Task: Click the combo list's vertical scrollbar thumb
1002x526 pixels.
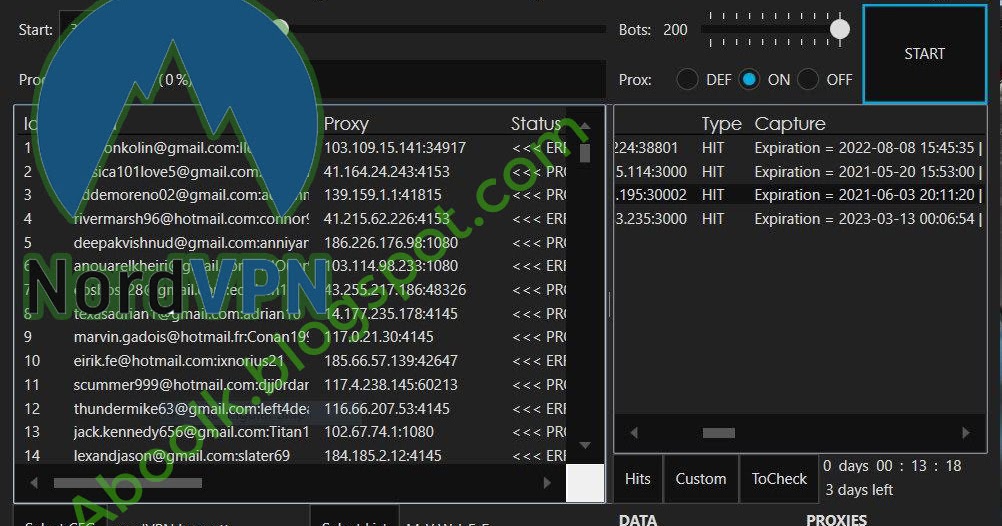Action: click(585, 153)
